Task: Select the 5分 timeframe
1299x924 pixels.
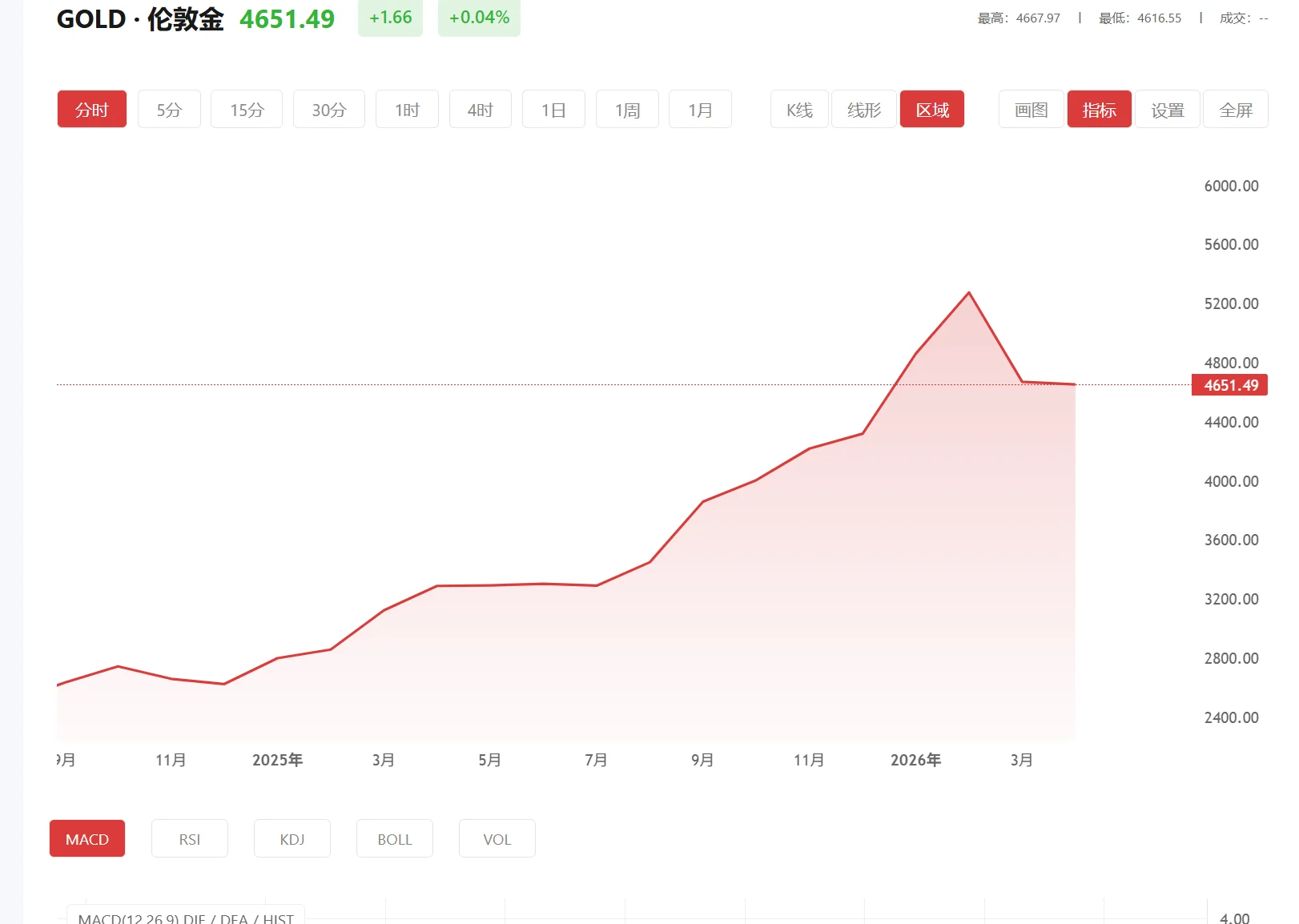Action: pos(169,109)
